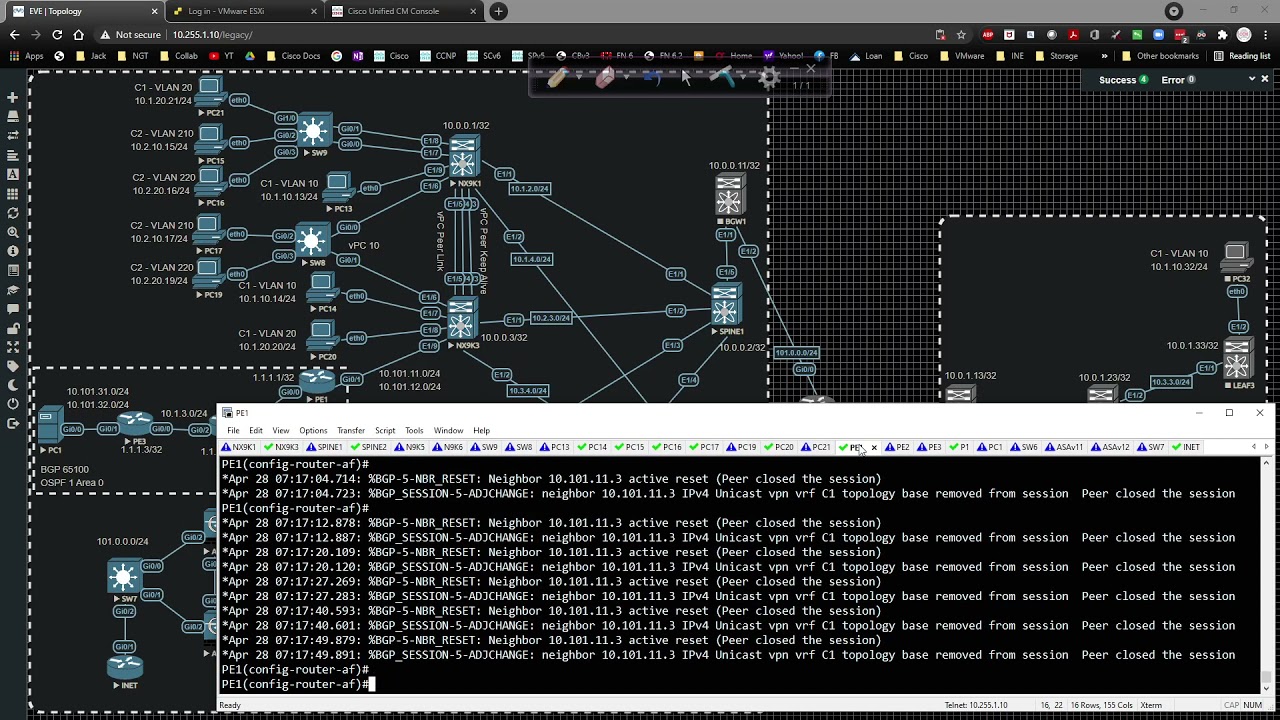Screen dimensions: 1280x720
Task: Close the Success/Error notification panel
Action: coord(1265,79)
